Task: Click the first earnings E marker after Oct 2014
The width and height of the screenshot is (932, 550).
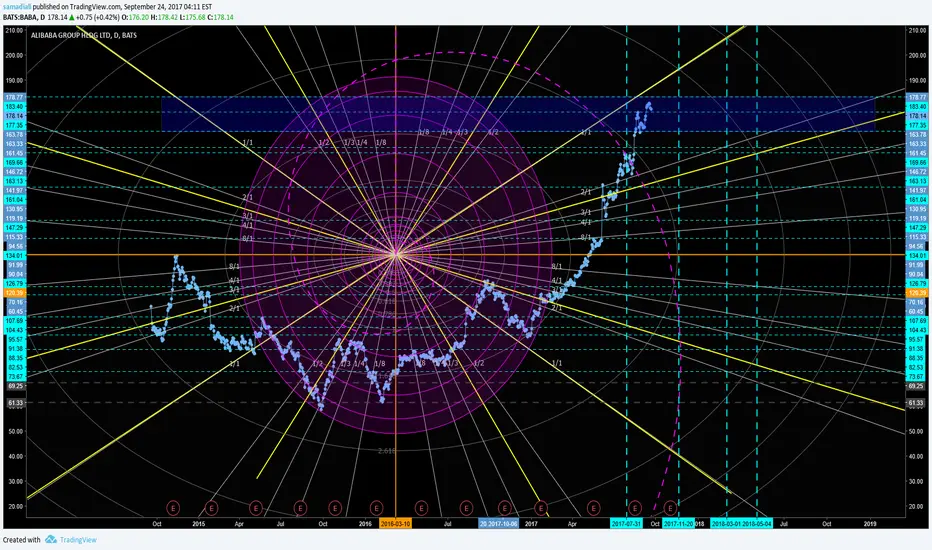Action: (173, 508)
